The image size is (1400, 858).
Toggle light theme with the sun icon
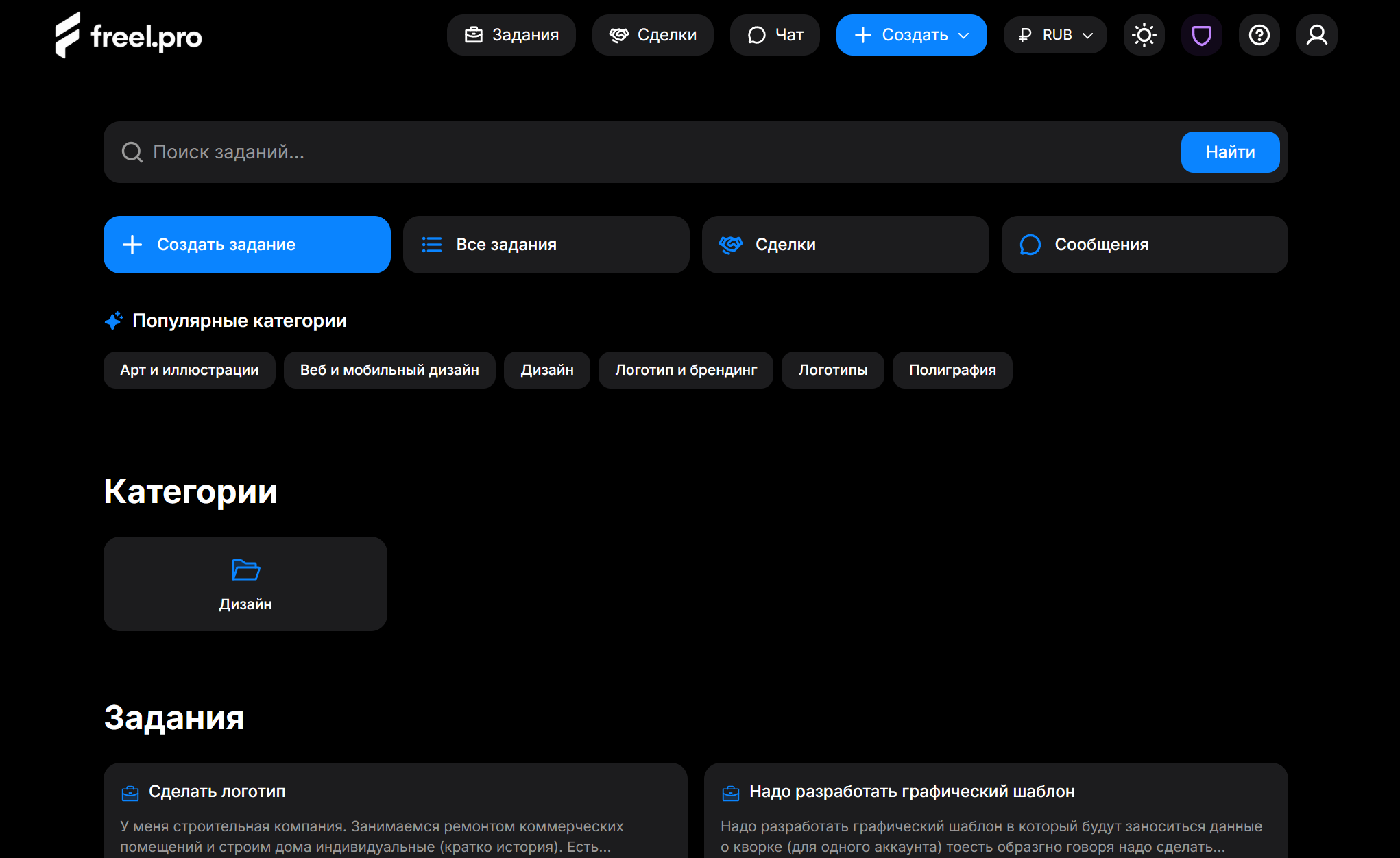(x=1144, y=34)
